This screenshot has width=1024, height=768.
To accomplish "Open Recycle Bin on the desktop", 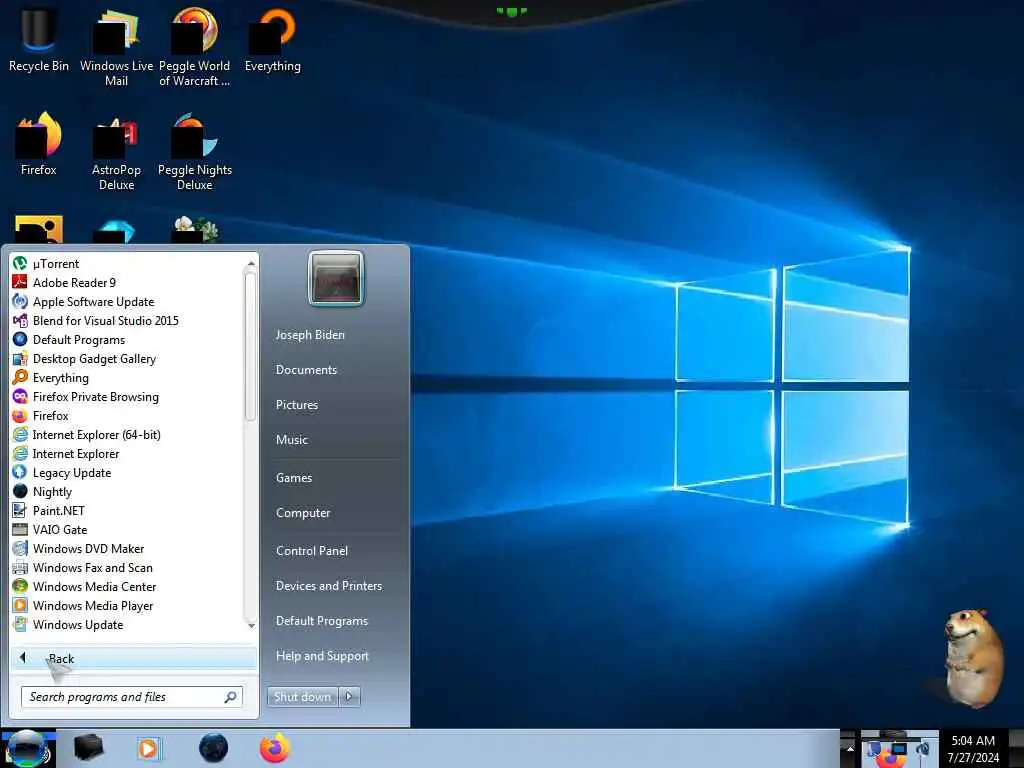I will tap(39, 39).
